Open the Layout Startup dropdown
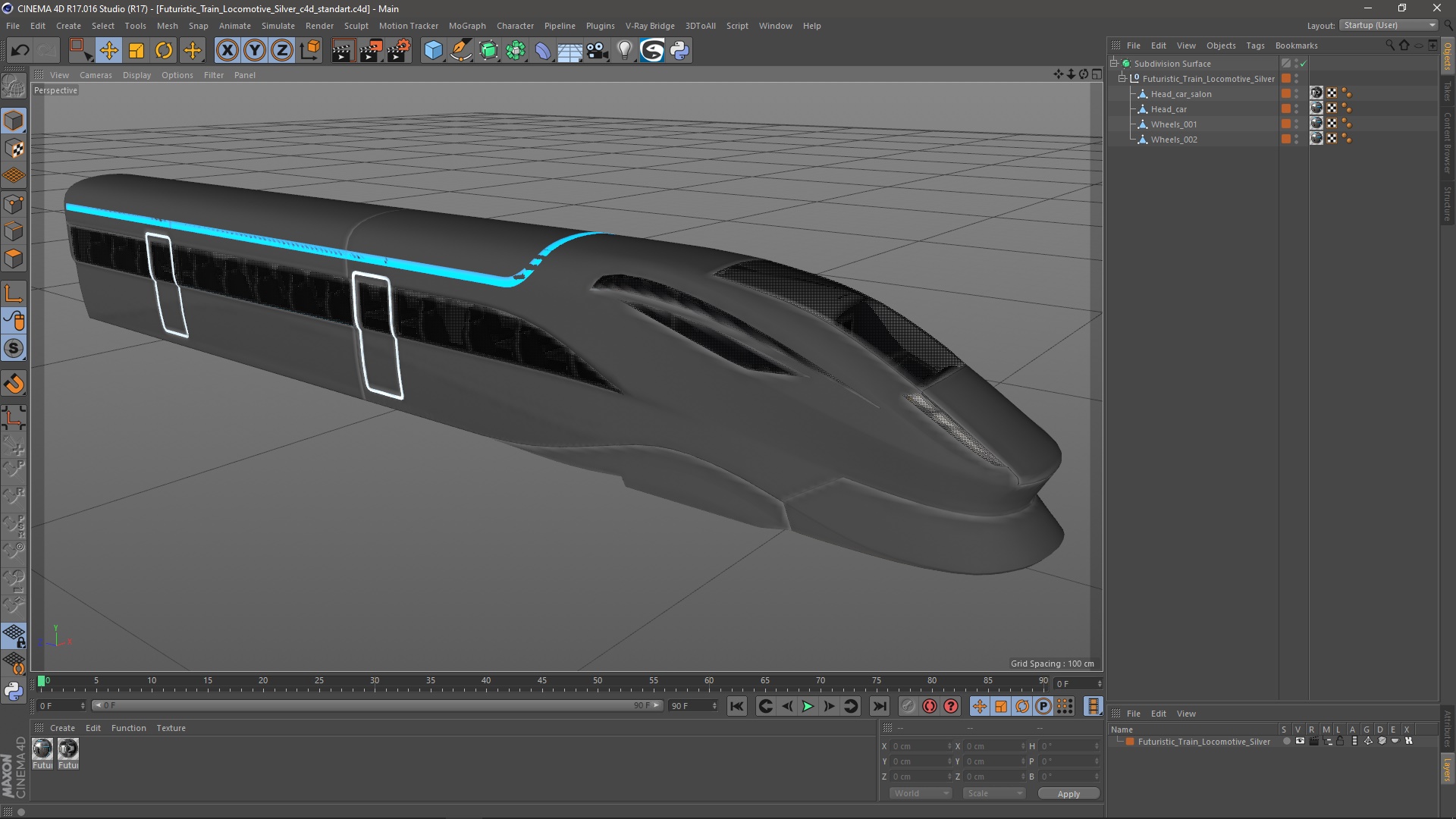The height and width of the screenshot is (819, 1456). point(1389,25)
